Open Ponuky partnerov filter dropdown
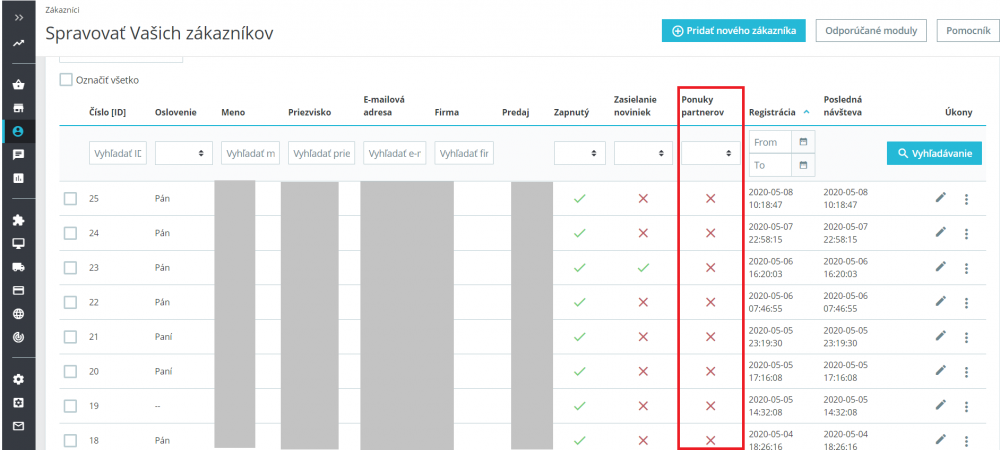 [711, 153]
